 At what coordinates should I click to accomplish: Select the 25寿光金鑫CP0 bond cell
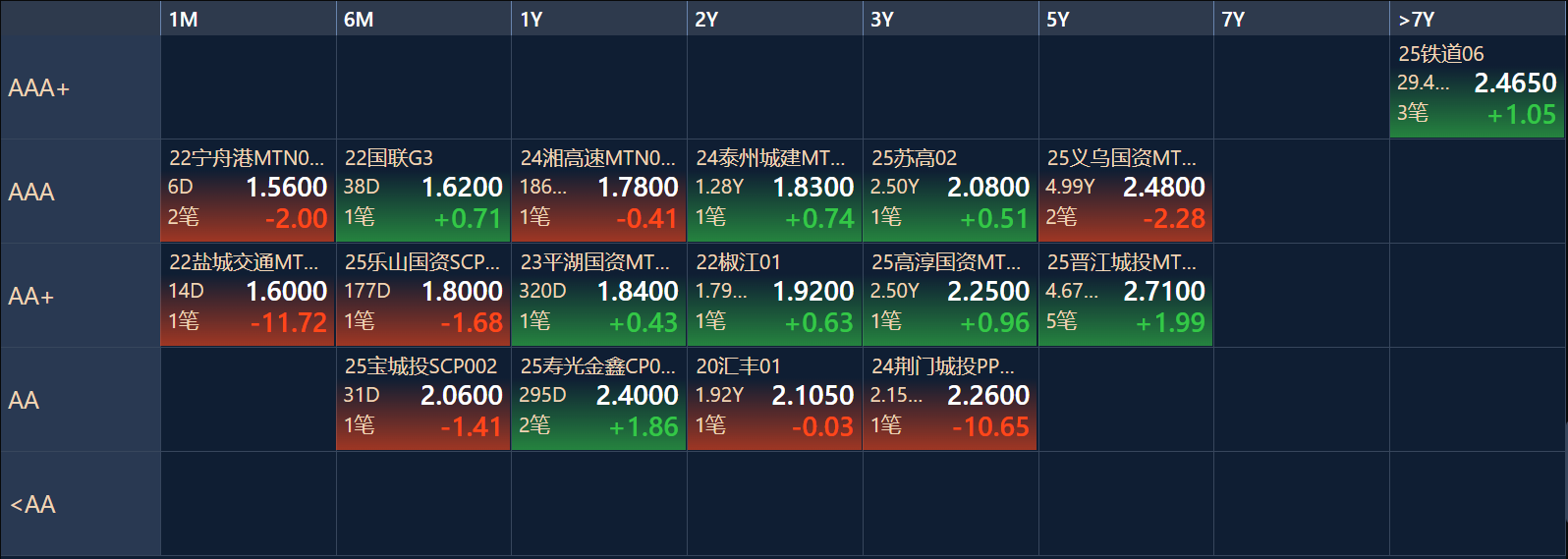pos(598,400)
